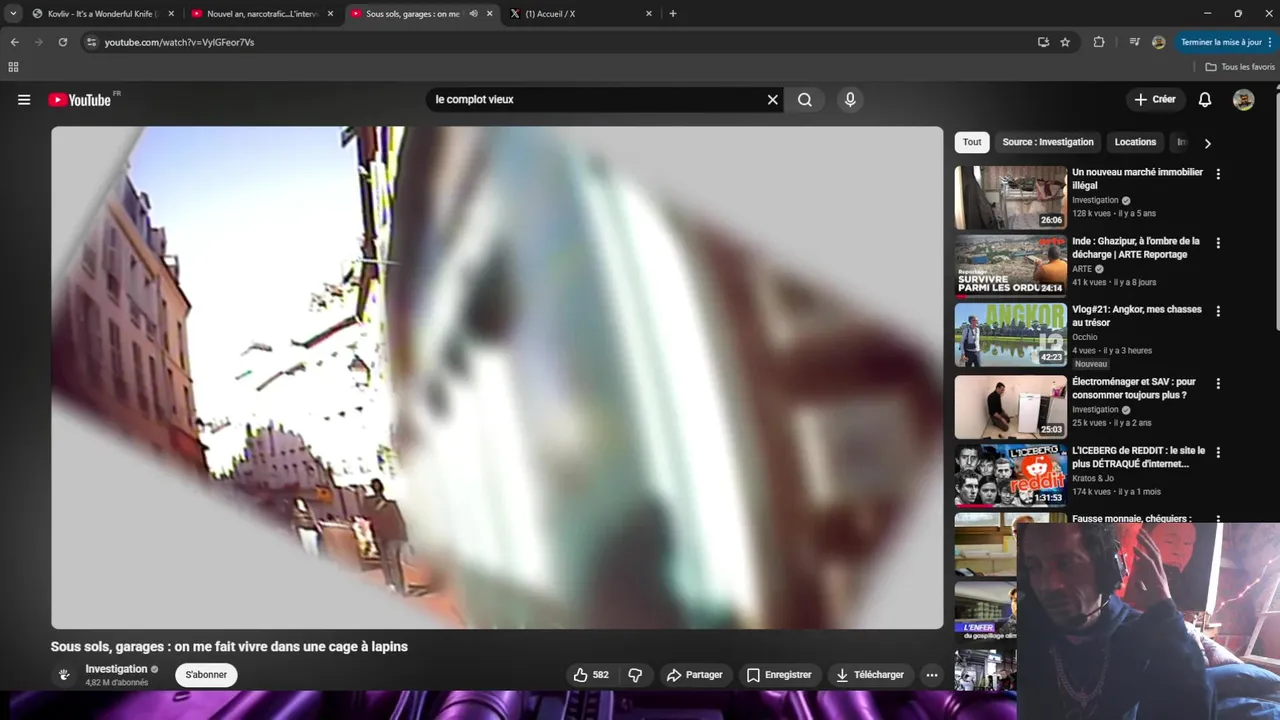Screen dimensions: 1280x720
Task: Open the Kratos & Jo channel name
Action: (x=1093, y=478)
